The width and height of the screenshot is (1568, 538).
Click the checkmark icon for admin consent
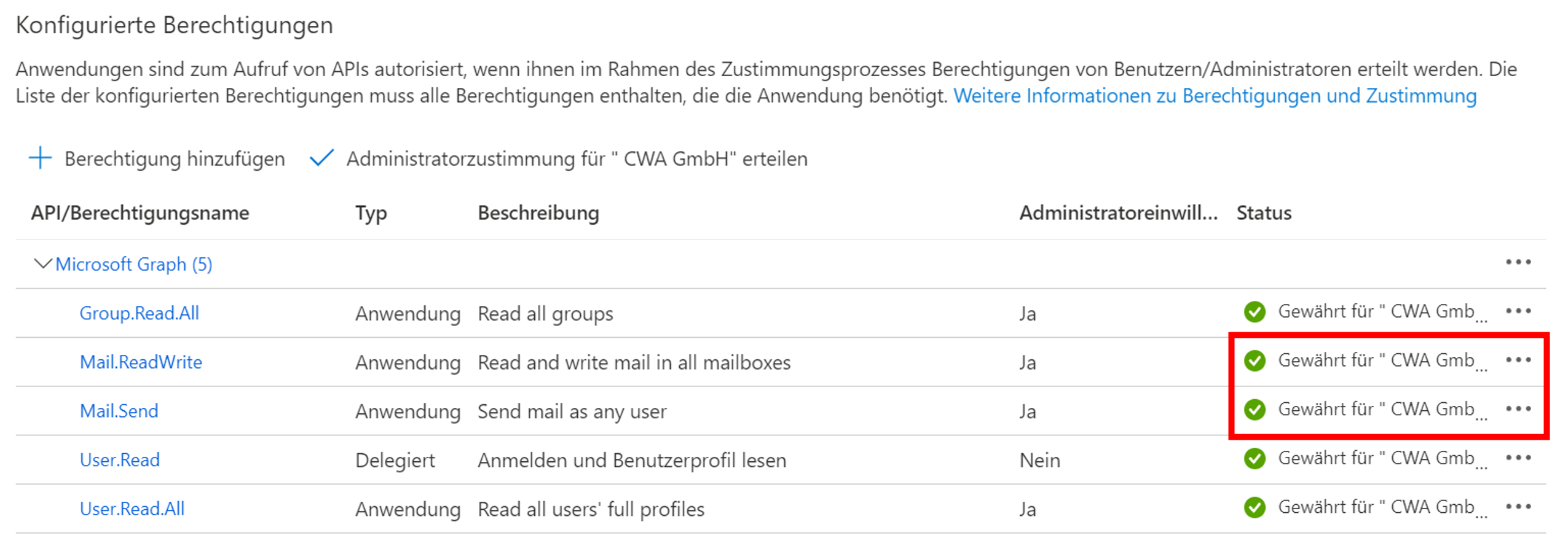click(x=321, y=158)
